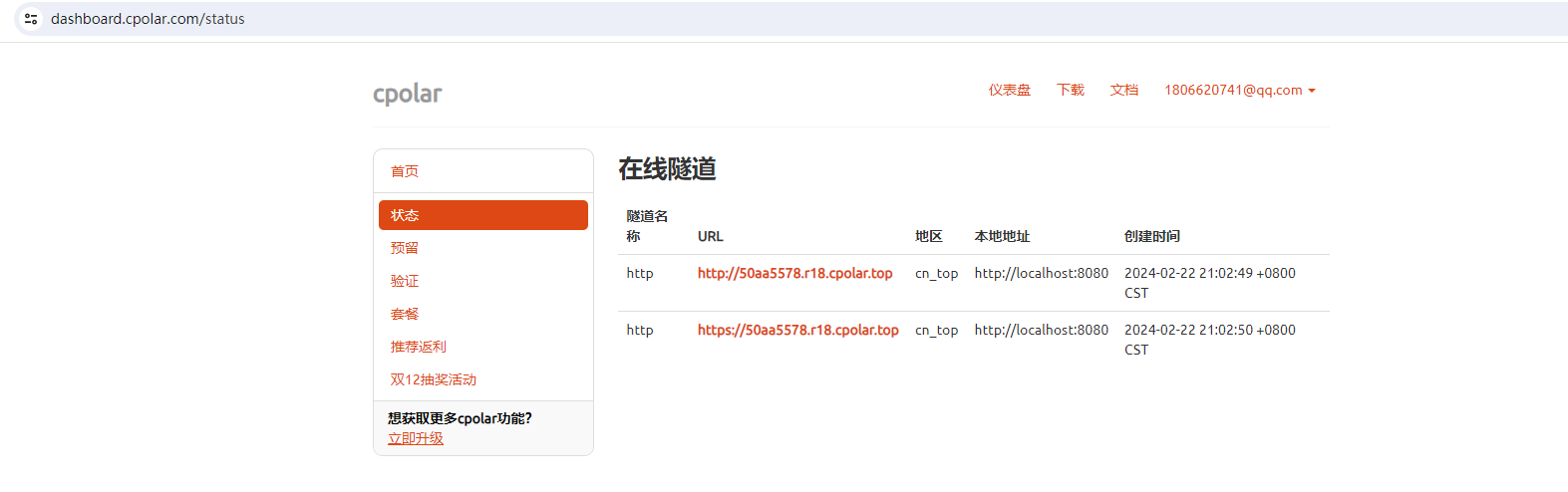The image size is (1568, 492).
Task: Select the 状态 sidebar item
Action: [483, 215]
